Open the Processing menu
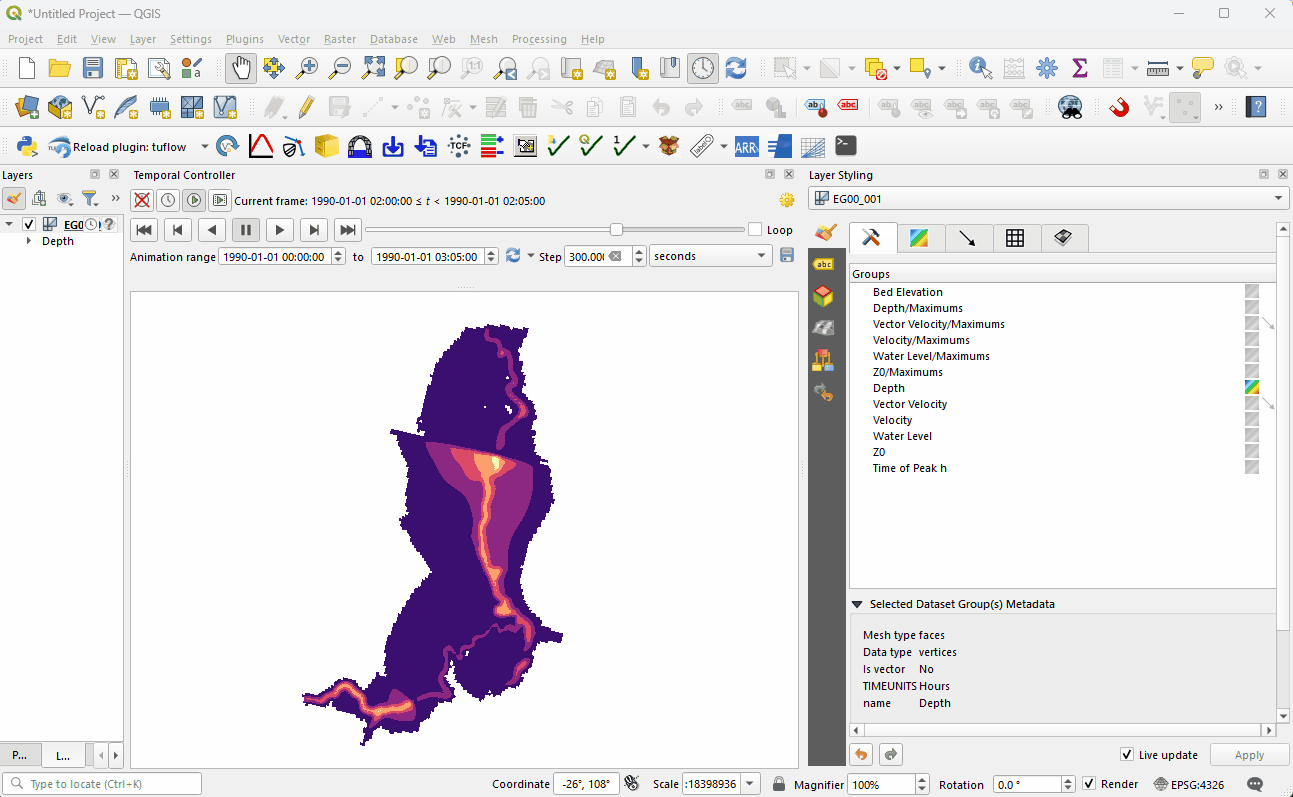Image resolution: width=1293 pixels, height=797 pixels. pyautogui.click(x=539, y=39)
